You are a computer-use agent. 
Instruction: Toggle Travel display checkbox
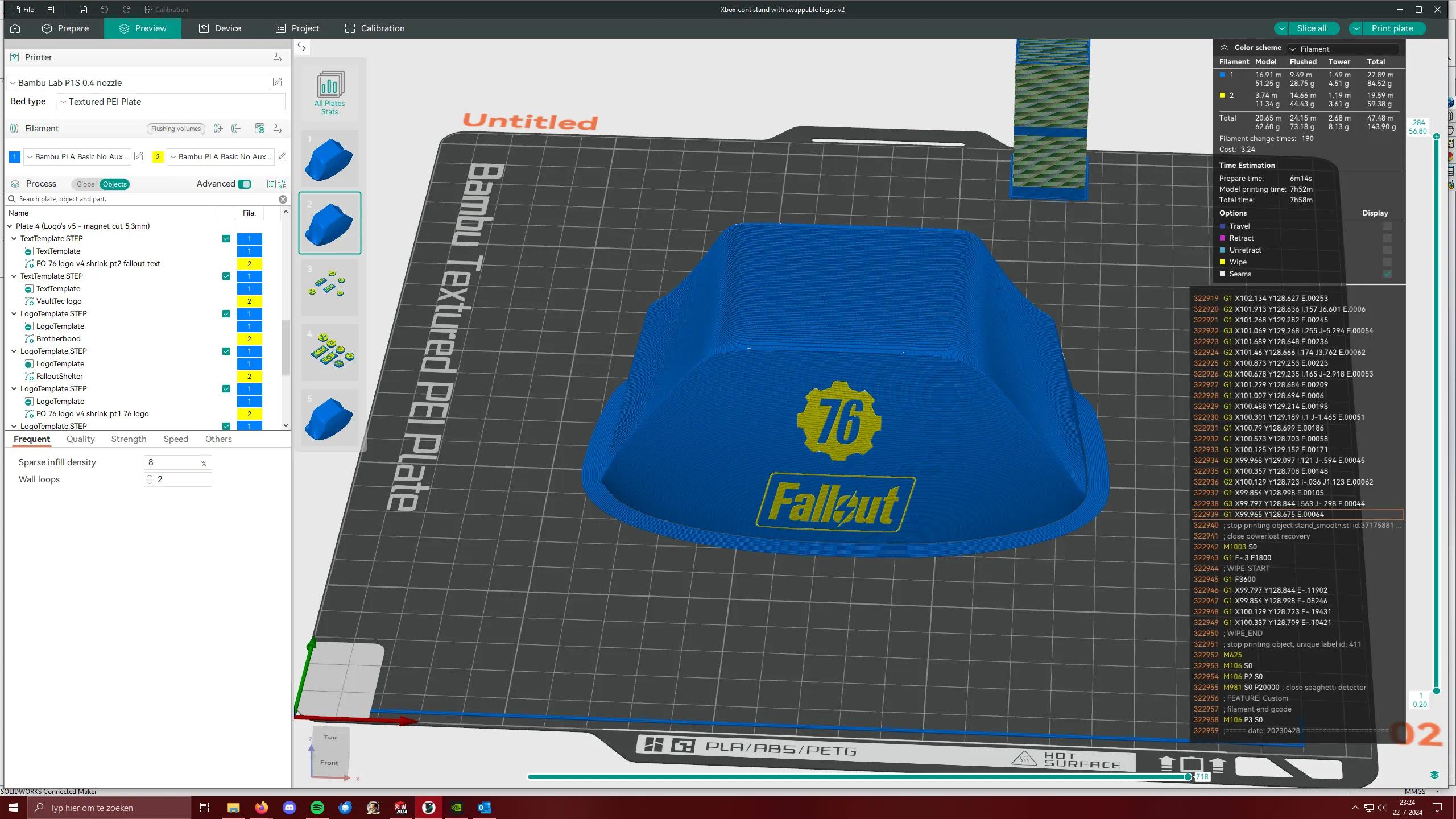[1387, 226]
